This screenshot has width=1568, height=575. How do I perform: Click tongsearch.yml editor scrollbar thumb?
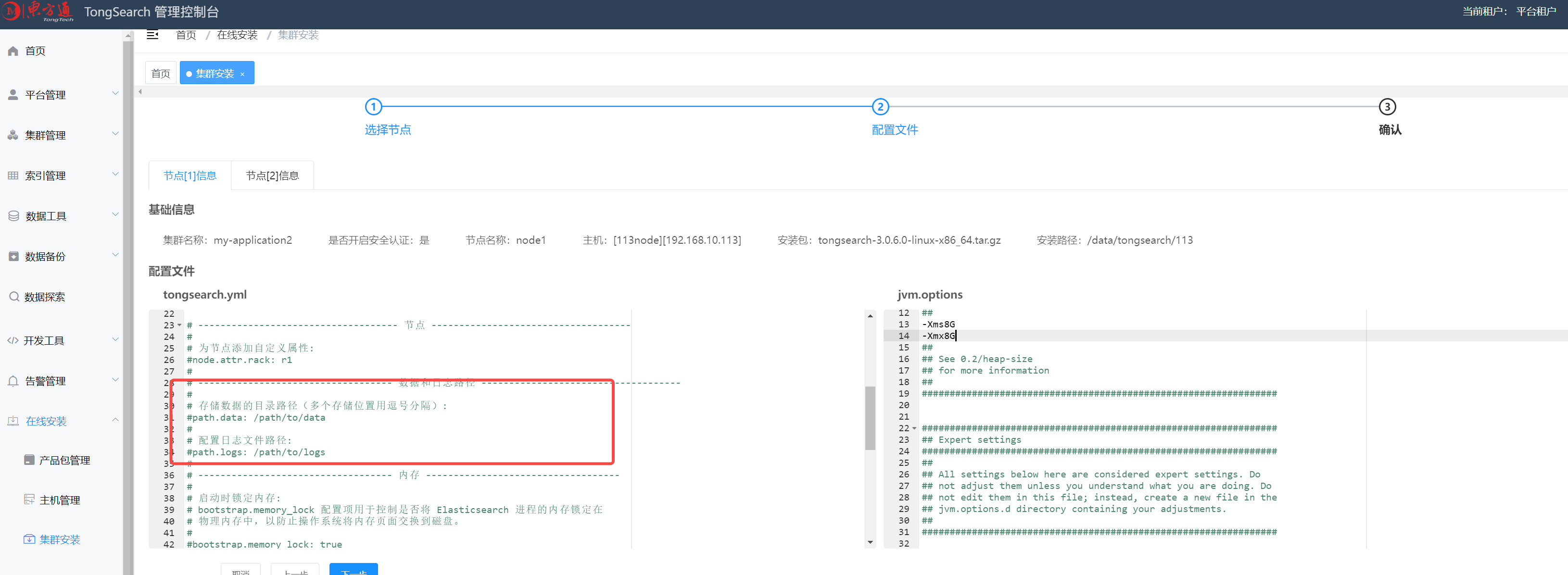pyautogui.click(x=870, y=418)
